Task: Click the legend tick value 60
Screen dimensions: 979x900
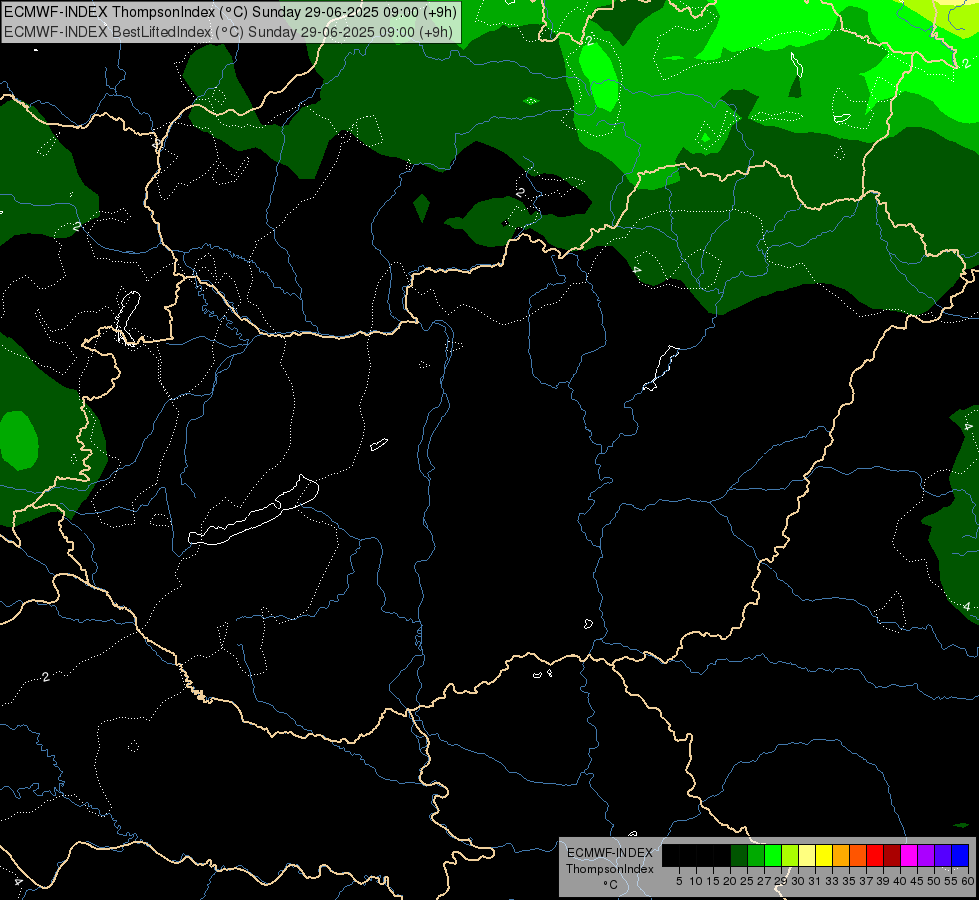Action: (968, 881)
